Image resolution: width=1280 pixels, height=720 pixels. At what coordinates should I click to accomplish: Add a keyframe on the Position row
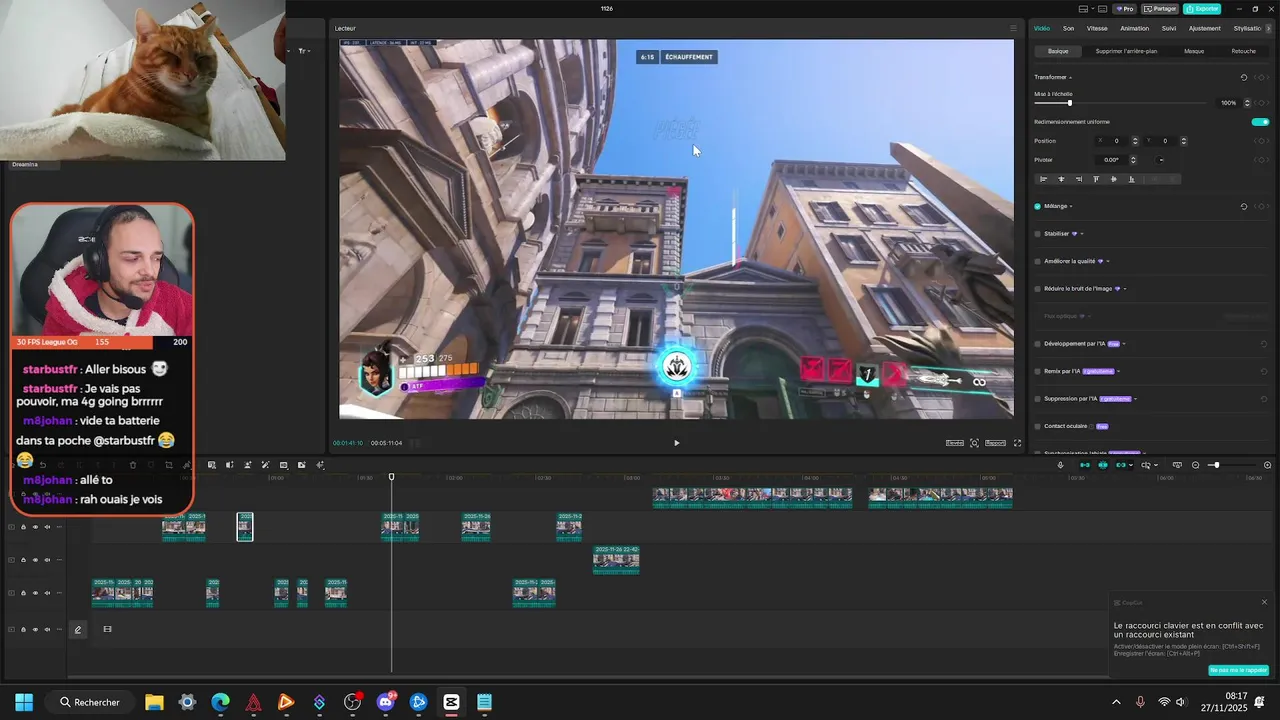(x=1264, y=141)
